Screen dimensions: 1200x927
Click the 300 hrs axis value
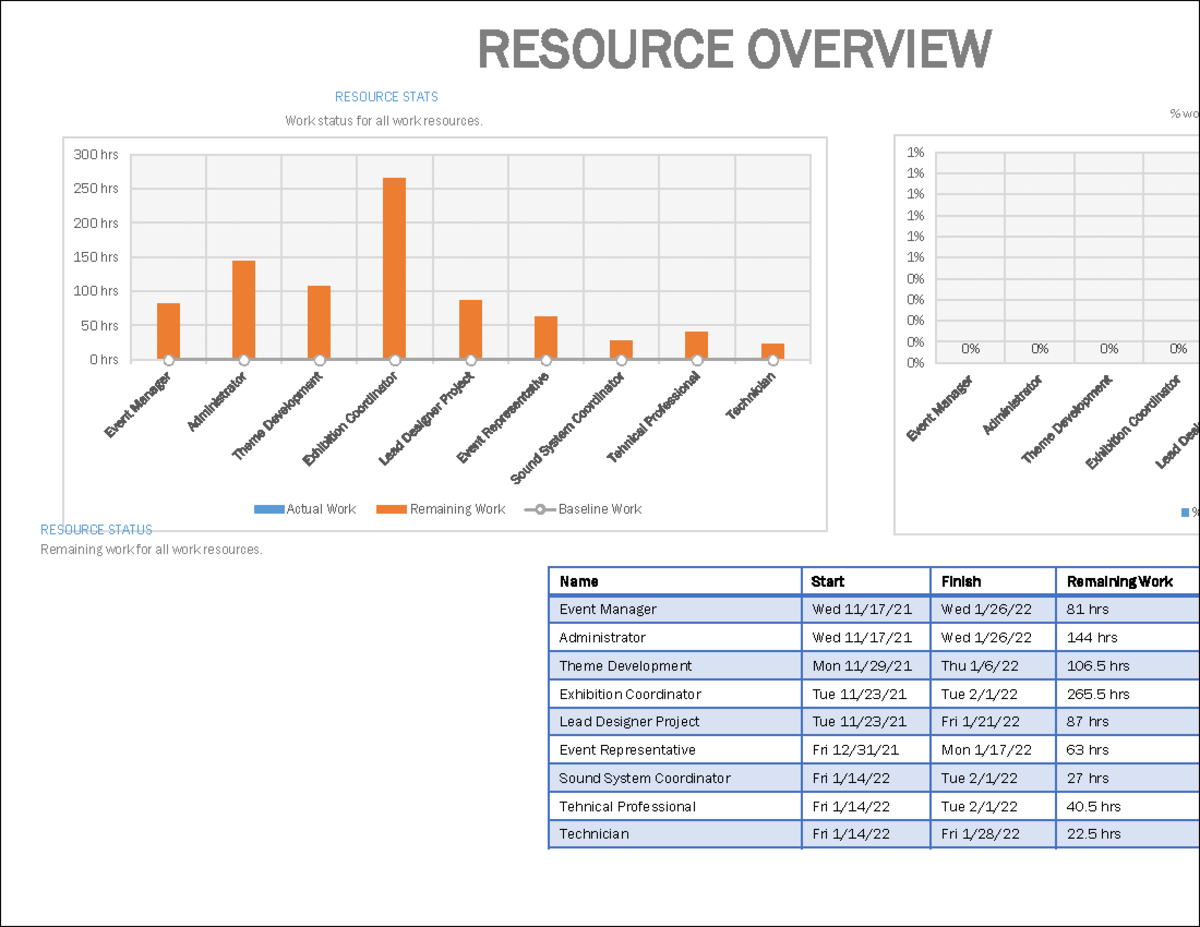click(98, 154)
